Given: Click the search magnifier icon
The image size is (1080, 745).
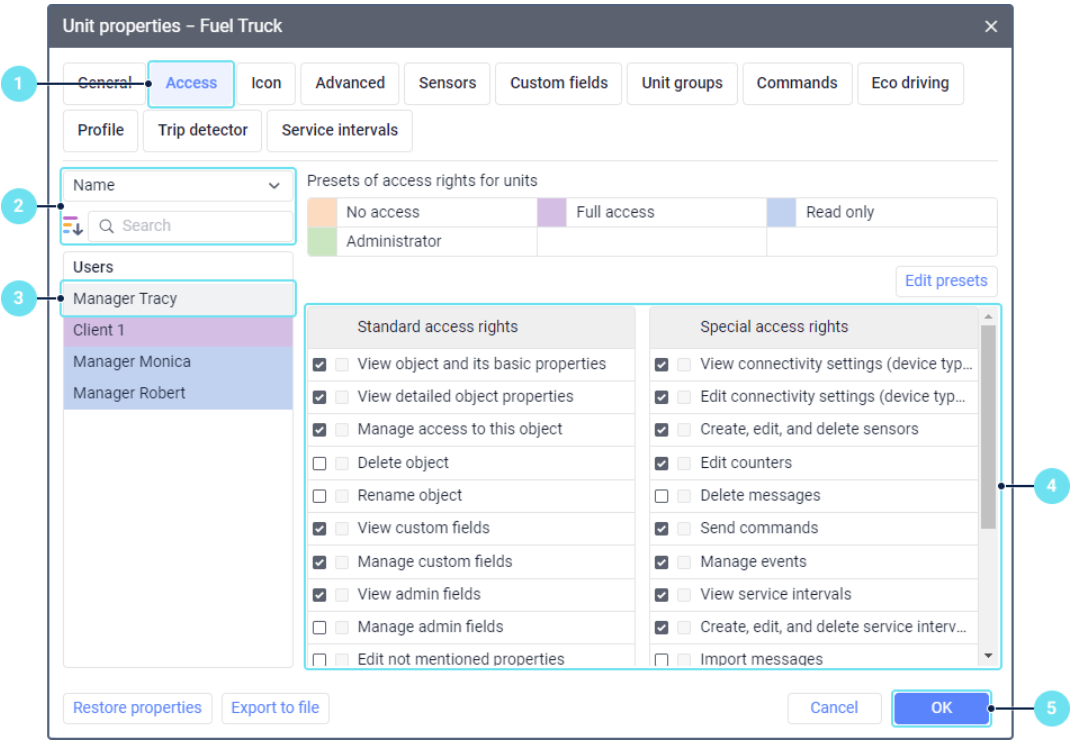Looking at the screenshot, I should click(106, 226).
